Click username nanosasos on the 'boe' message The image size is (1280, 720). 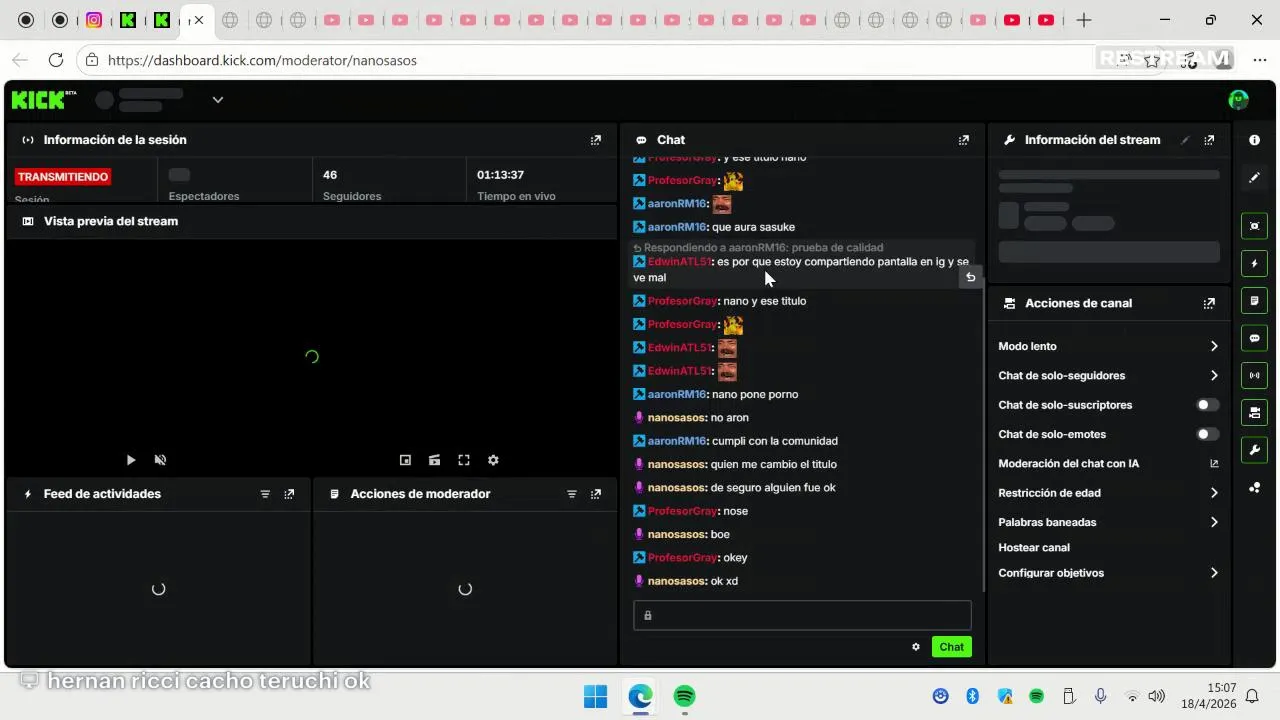(677, 534)
